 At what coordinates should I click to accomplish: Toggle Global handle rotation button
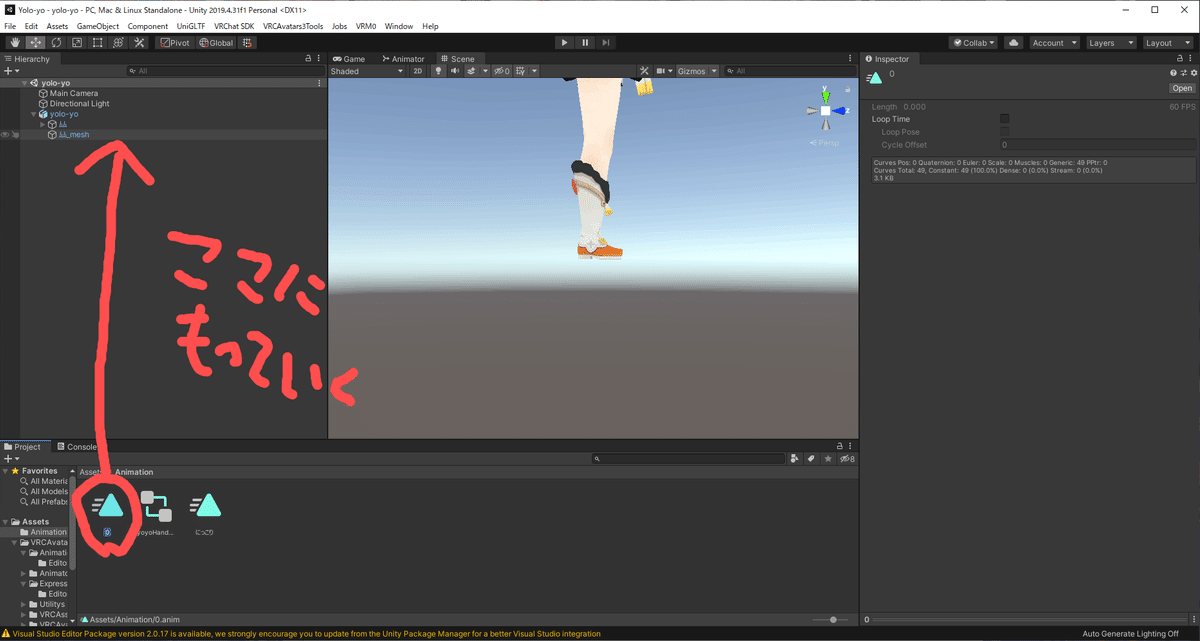(x=216, y=43)
